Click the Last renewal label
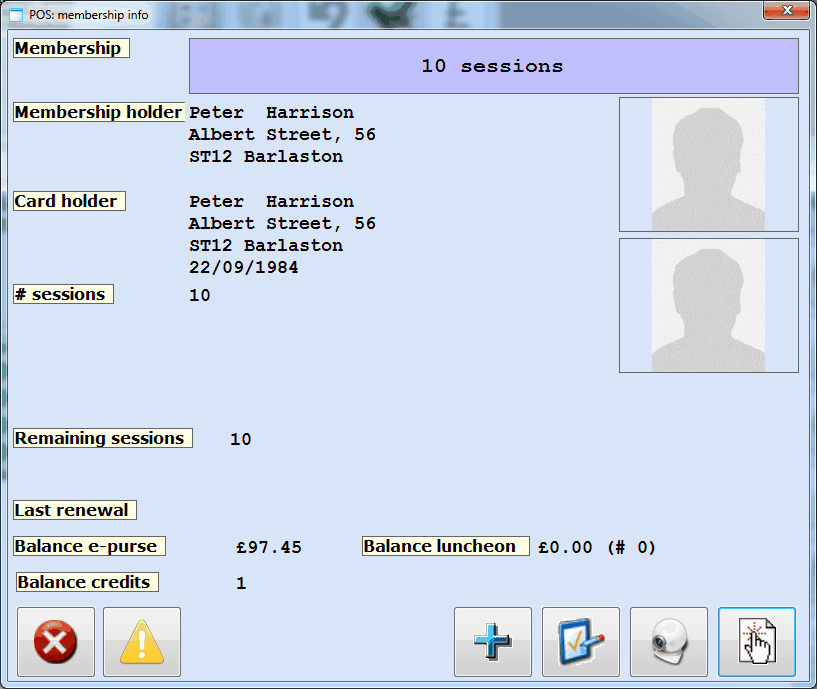 [x=74, y=510]
